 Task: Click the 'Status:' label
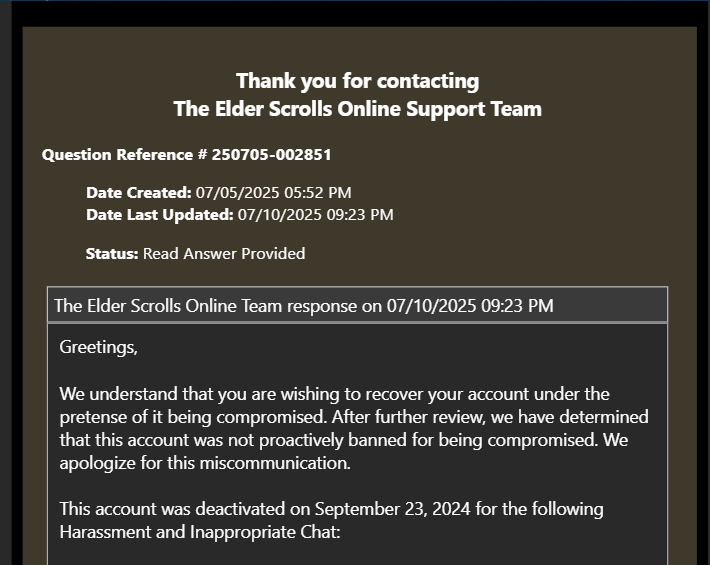112,254
